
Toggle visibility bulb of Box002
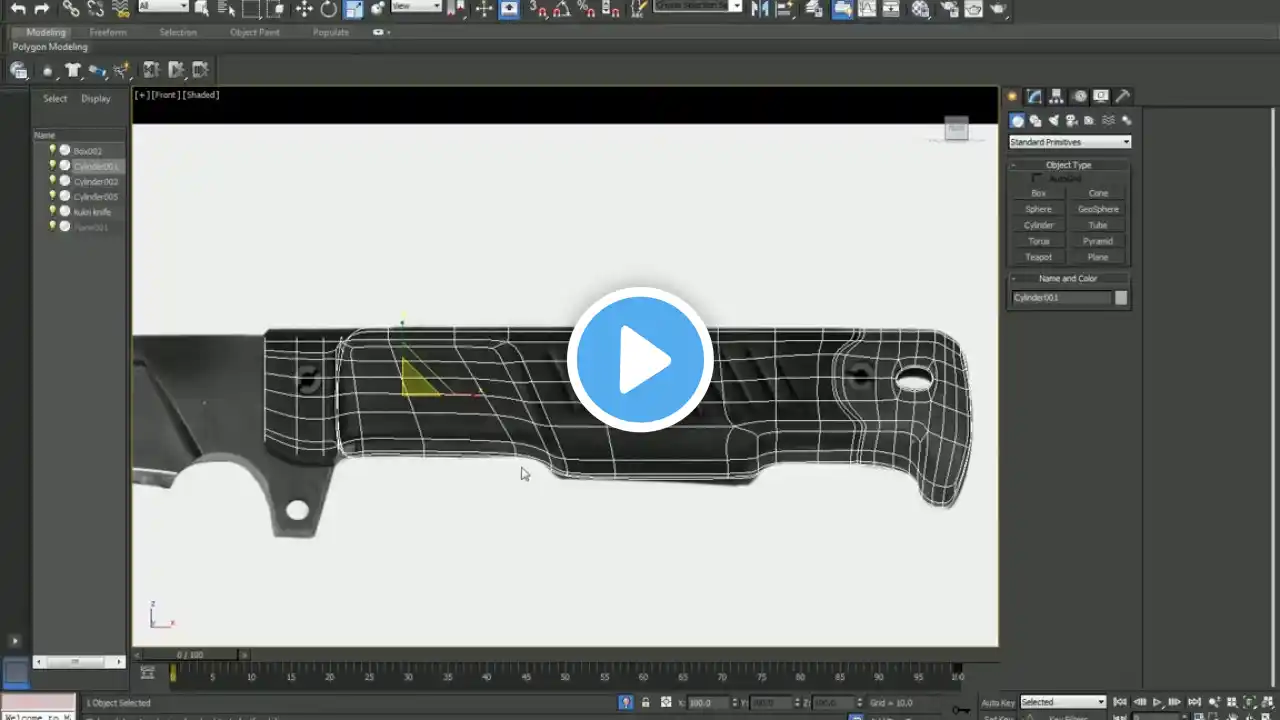pos(53,150)
